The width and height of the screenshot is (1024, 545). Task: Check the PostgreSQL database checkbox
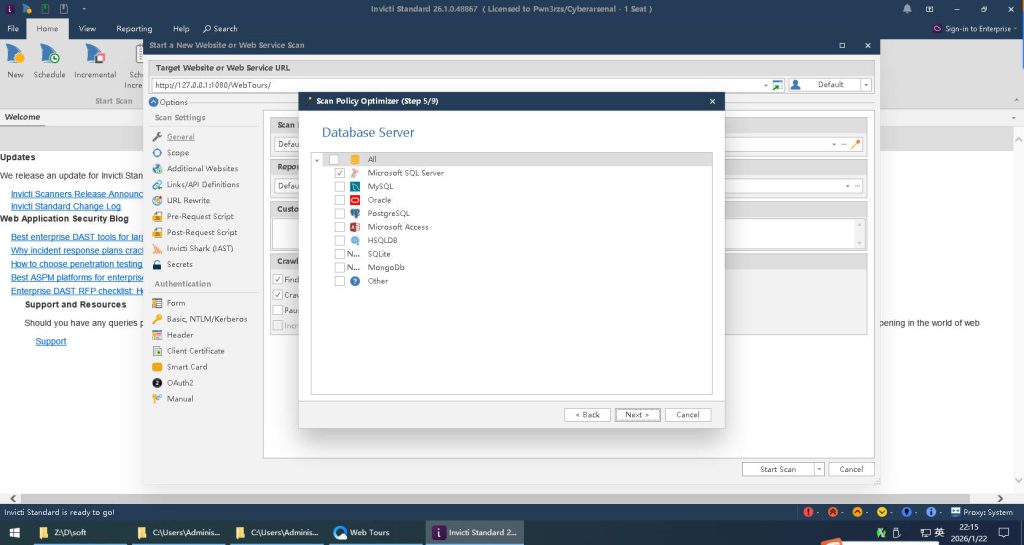click(340, 214)
